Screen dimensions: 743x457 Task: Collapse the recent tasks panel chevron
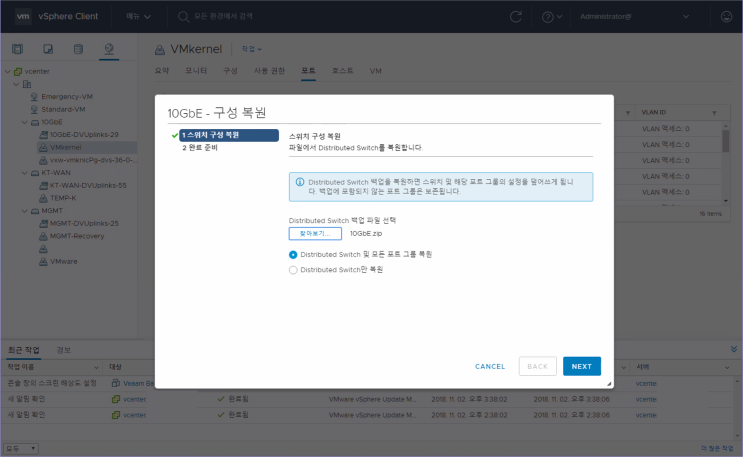click(734, 349)
